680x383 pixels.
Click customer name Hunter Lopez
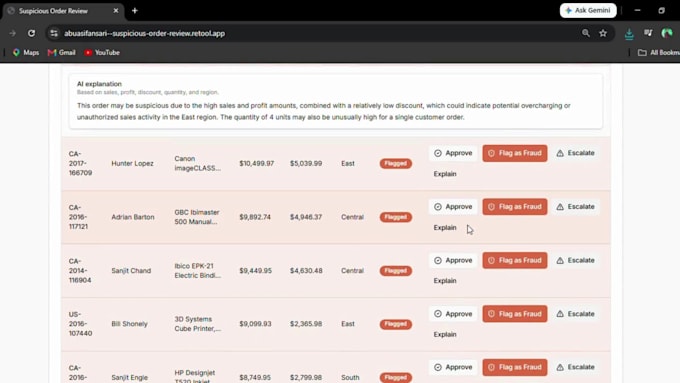tap(132, 164)
